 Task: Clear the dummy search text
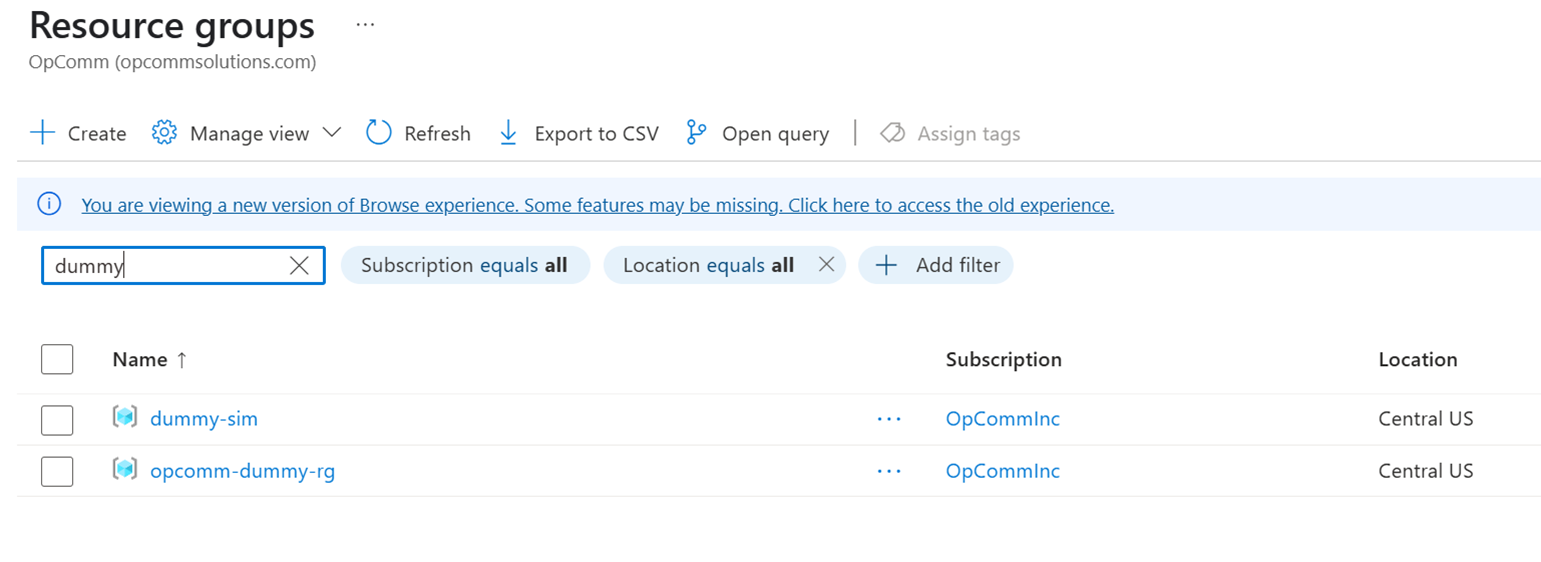click(x=299, y=265)
